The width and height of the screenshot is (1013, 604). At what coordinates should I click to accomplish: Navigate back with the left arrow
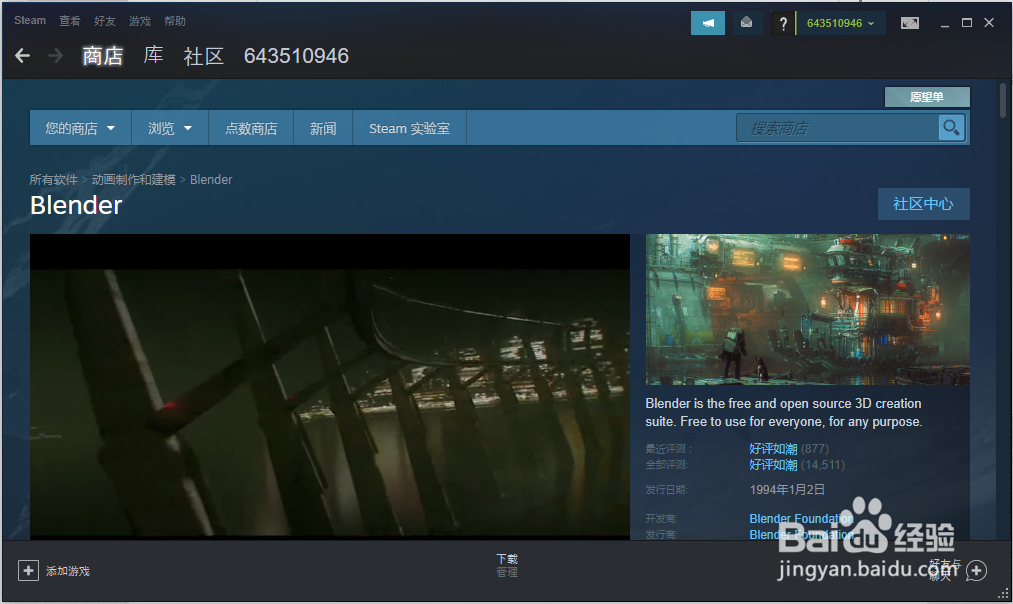pos(22,56)
